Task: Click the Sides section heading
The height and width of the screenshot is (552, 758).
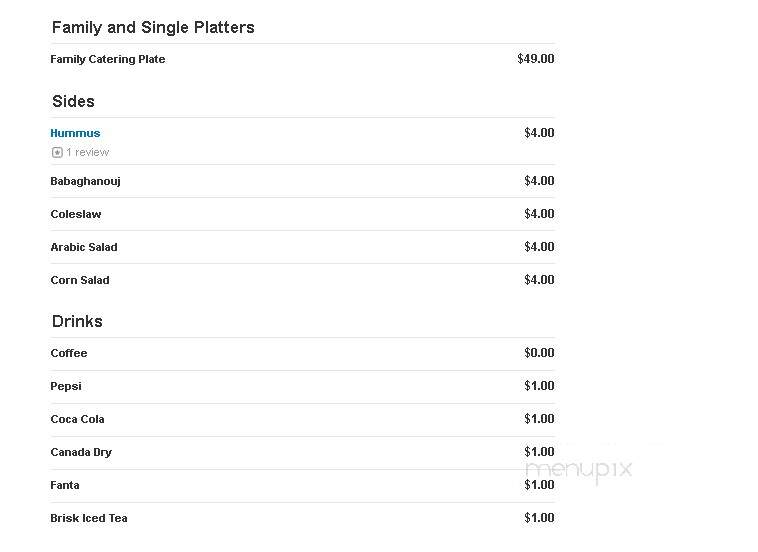Action: pyautogui.click(x=73, y=102)
